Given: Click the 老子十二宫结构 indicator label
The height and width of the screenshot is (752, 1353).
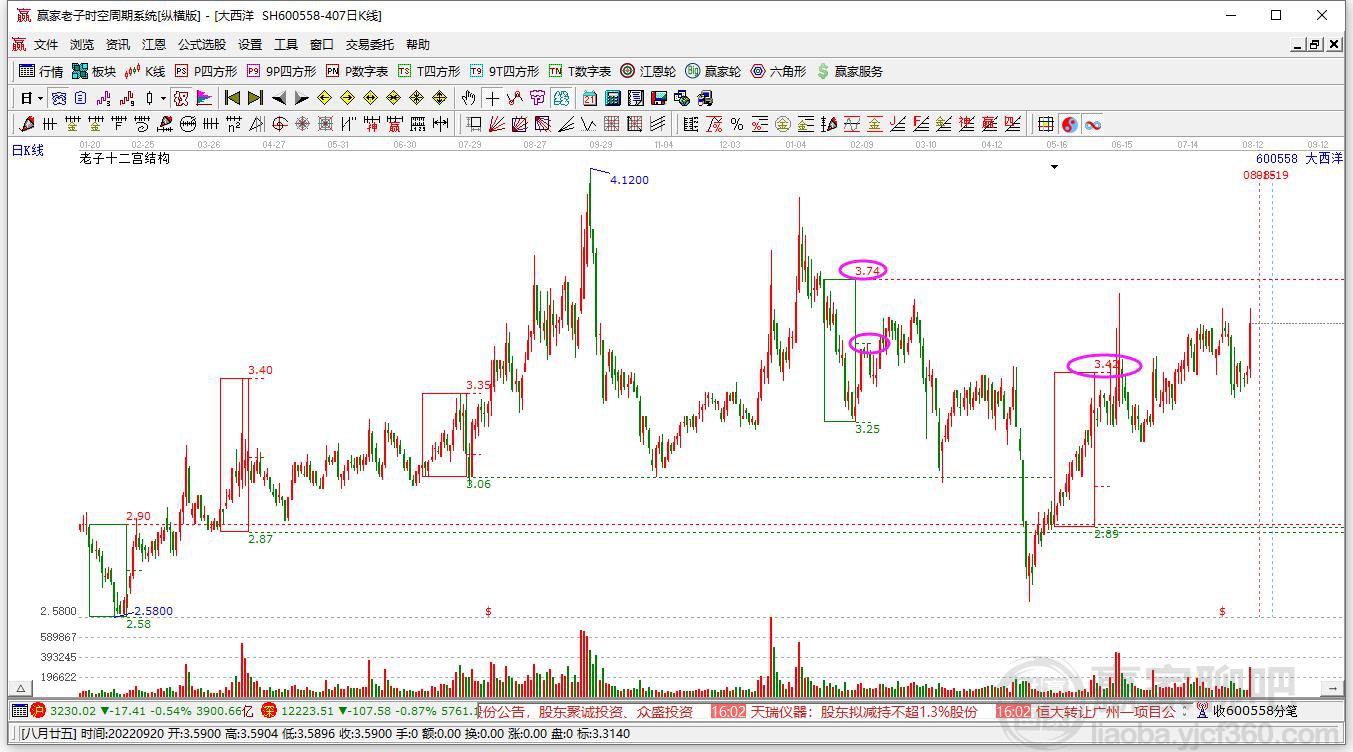Looking at the screenshot, I should 125,158.
